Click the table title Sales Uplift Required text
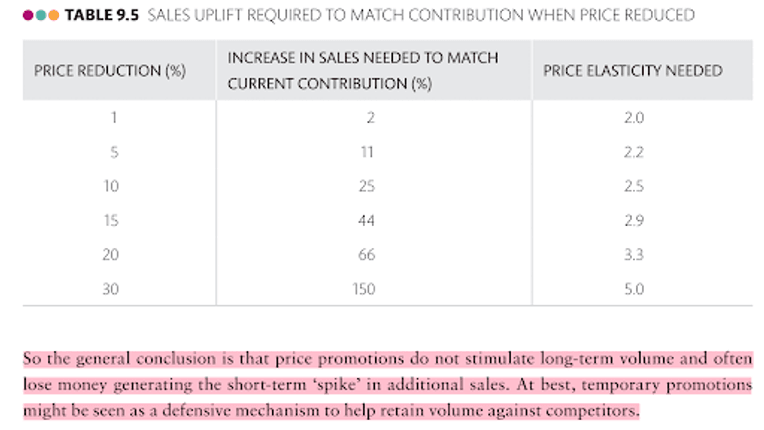764x430 pixels. pos(421,16)
